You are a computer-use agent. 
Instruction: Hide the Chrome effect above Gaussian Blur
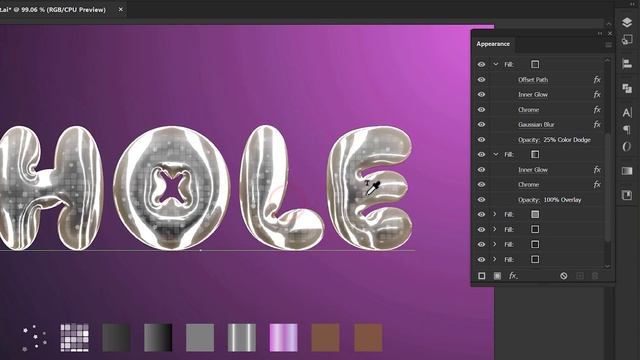coord(482,110)
